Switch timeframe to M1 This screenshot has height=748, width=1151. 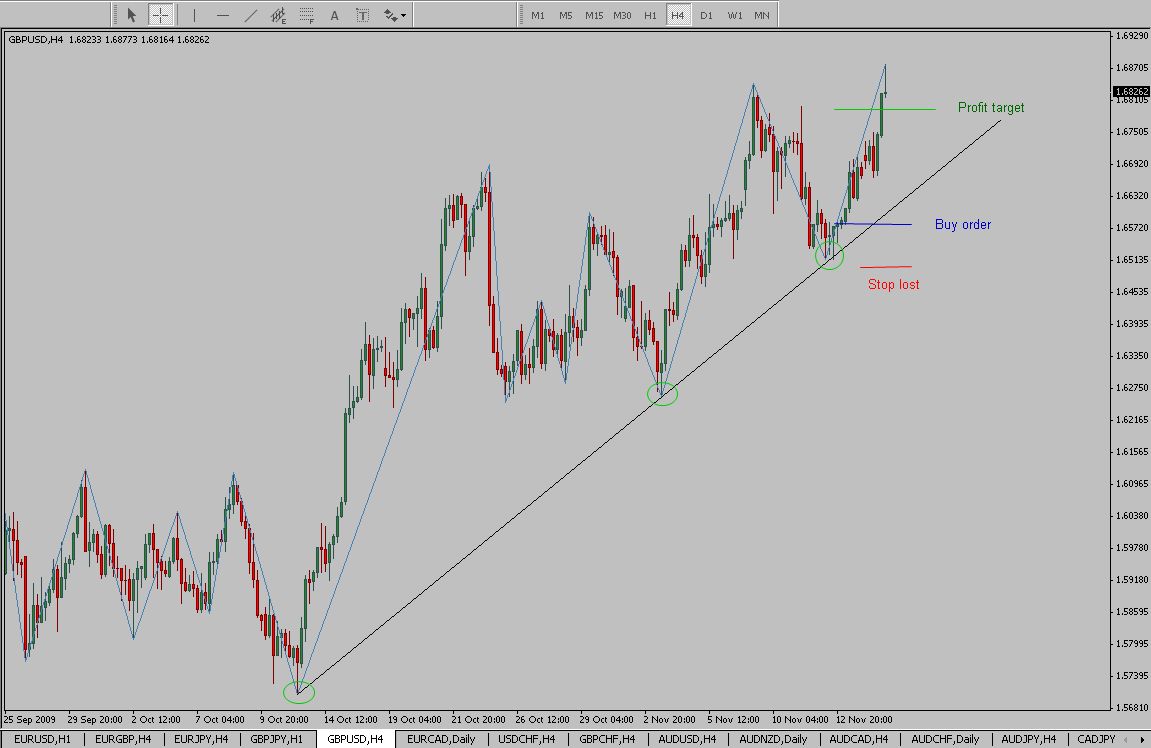pos(538,15)
